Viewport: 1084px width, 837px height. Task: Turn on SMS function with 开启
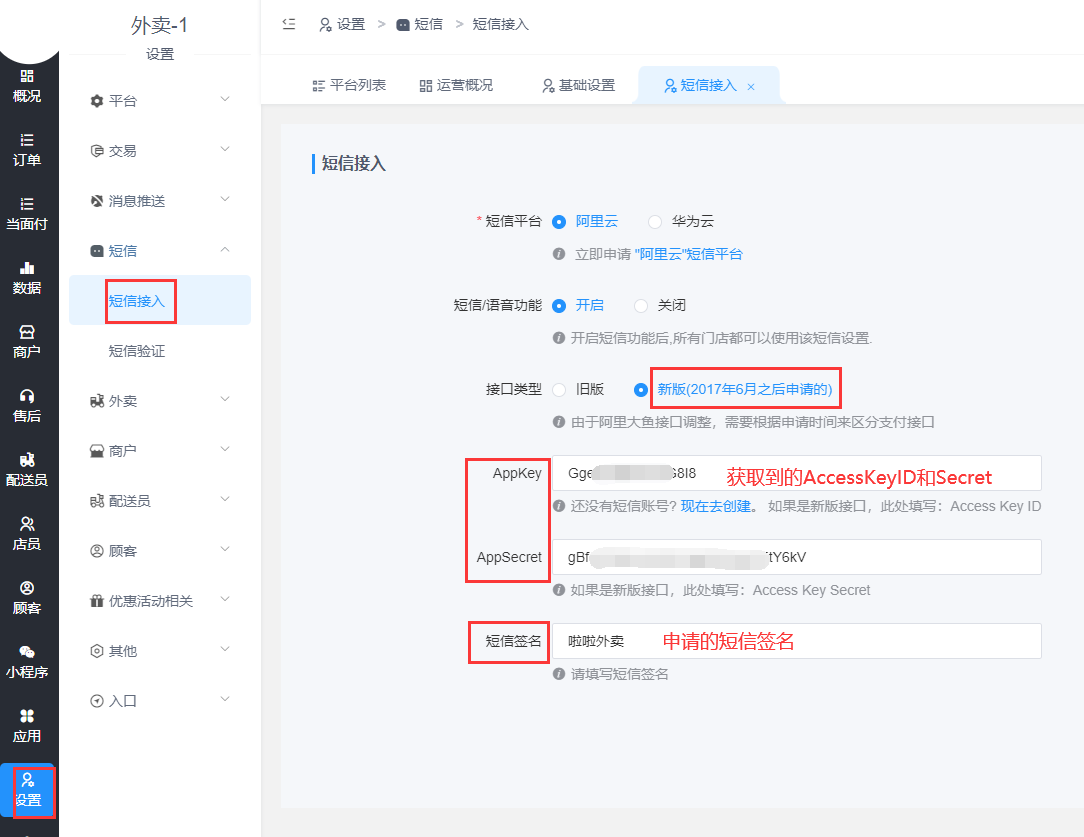tap(559, 305)
